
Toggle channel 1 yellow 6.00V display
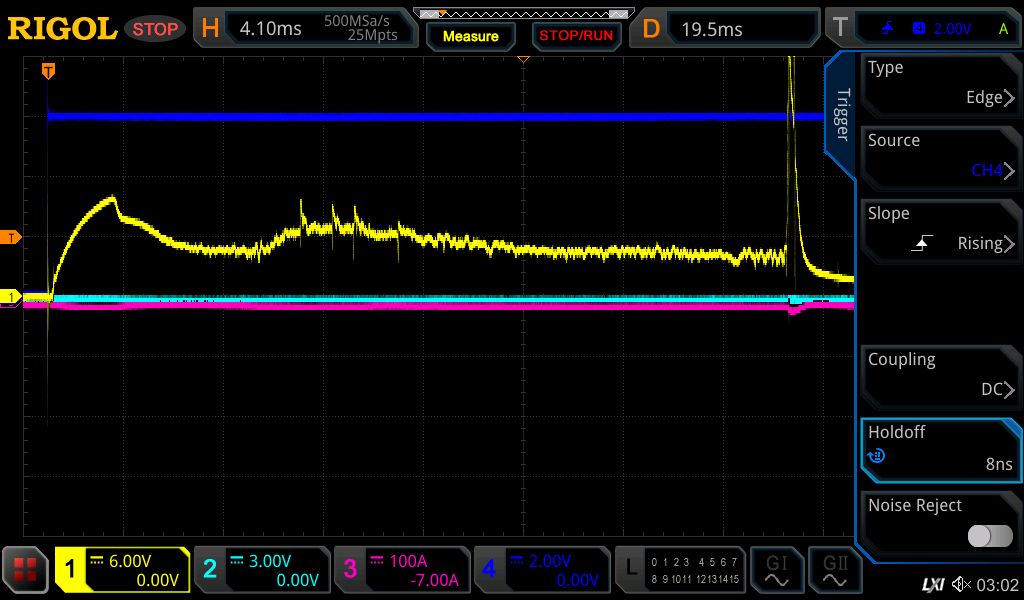click(122, 570)
